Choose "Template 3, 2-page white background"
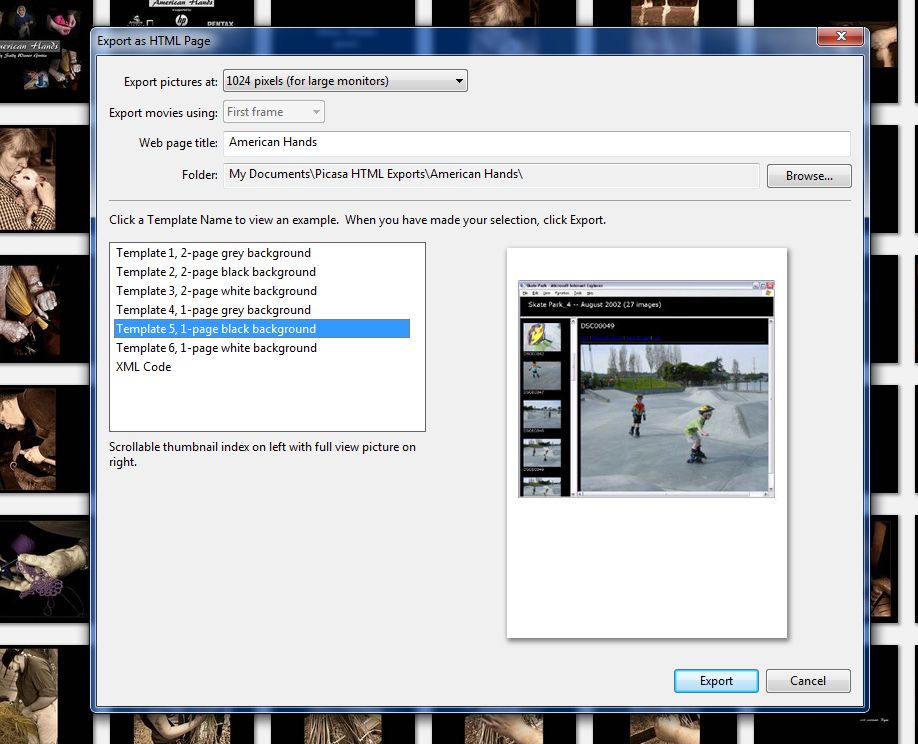 216,291
